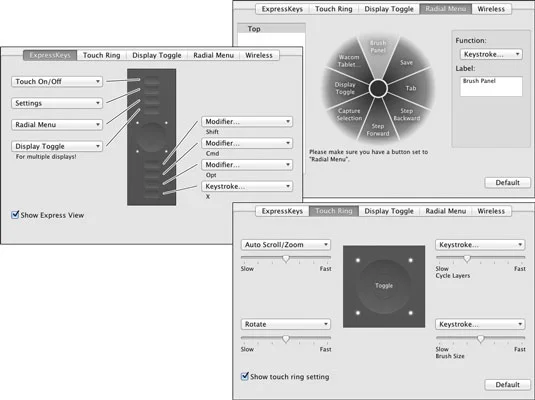The height and width of the screenshot is (400, 535).
Task: Open the Rotate function dropdown
Action: (x=286, y=324)
